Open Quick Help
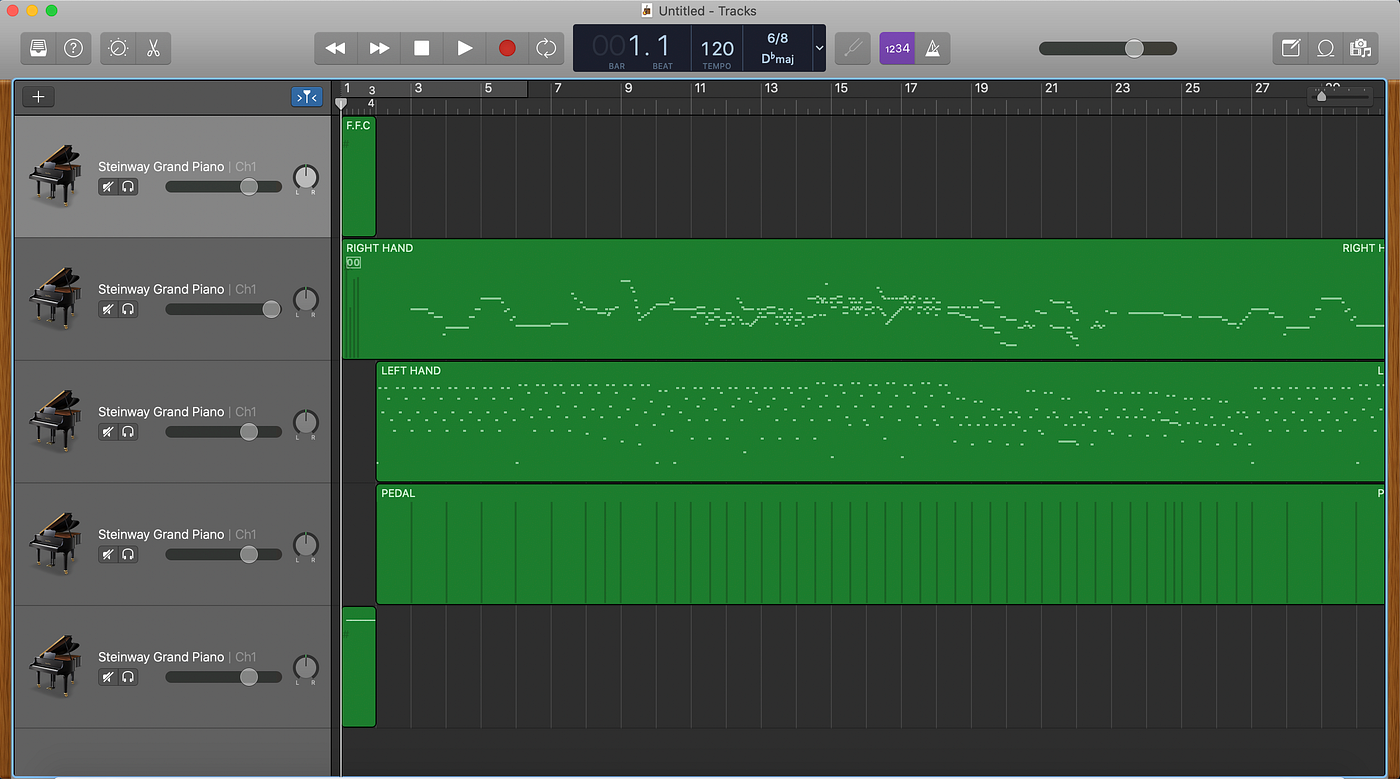This screenshot has width=1400, height=779. [73, 48]
